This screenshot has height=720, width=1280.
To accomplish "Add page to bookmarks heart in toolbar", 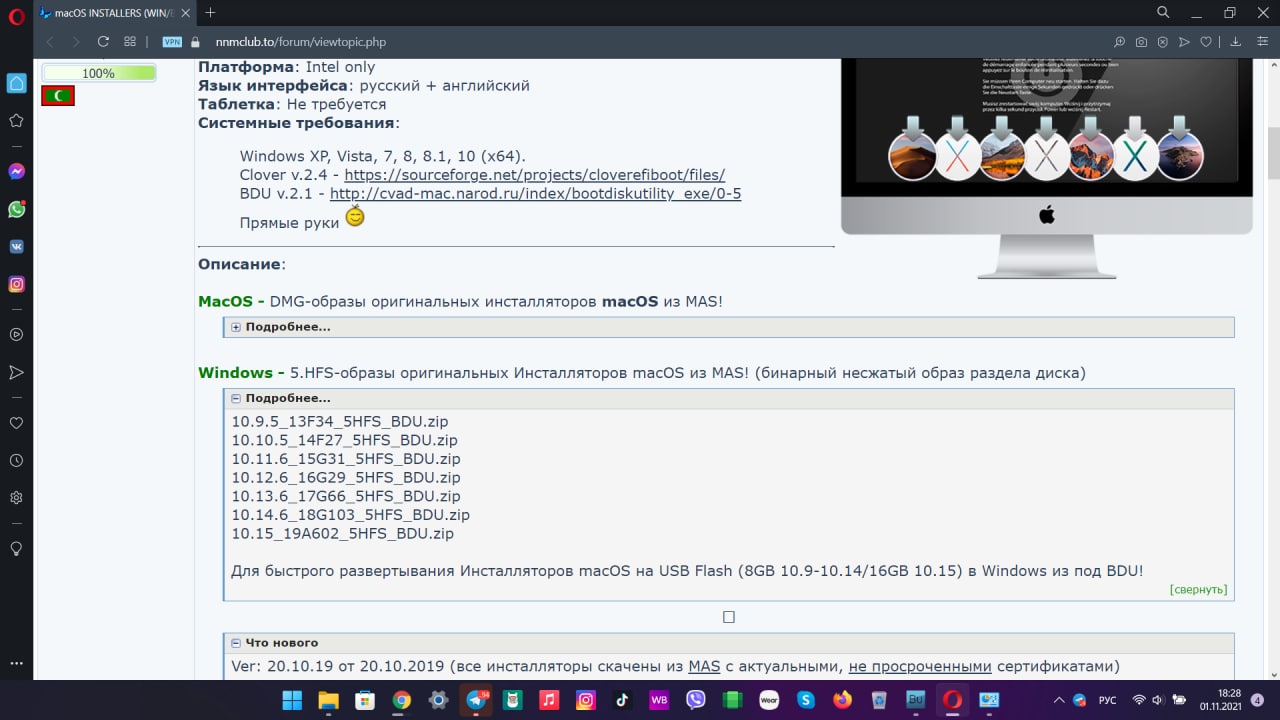I will tap(1207, 42).
